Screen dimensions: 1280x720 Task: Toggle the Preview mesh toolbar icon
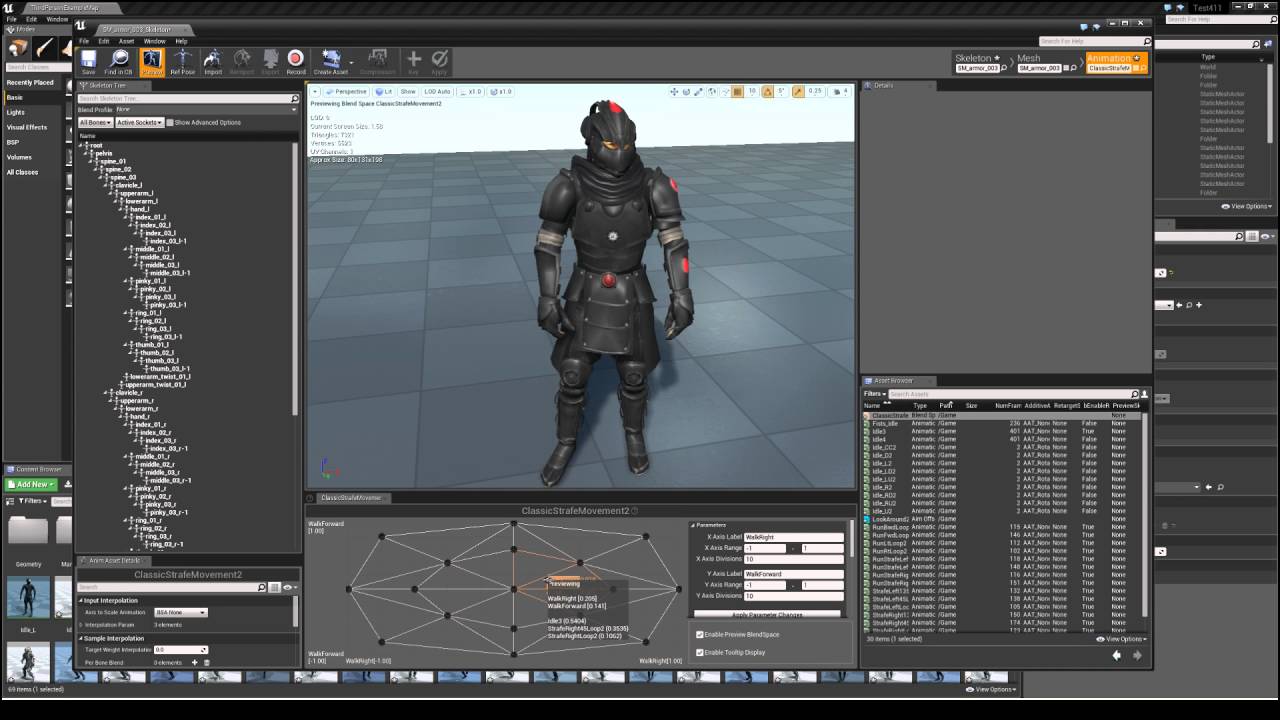pos(152,62)
